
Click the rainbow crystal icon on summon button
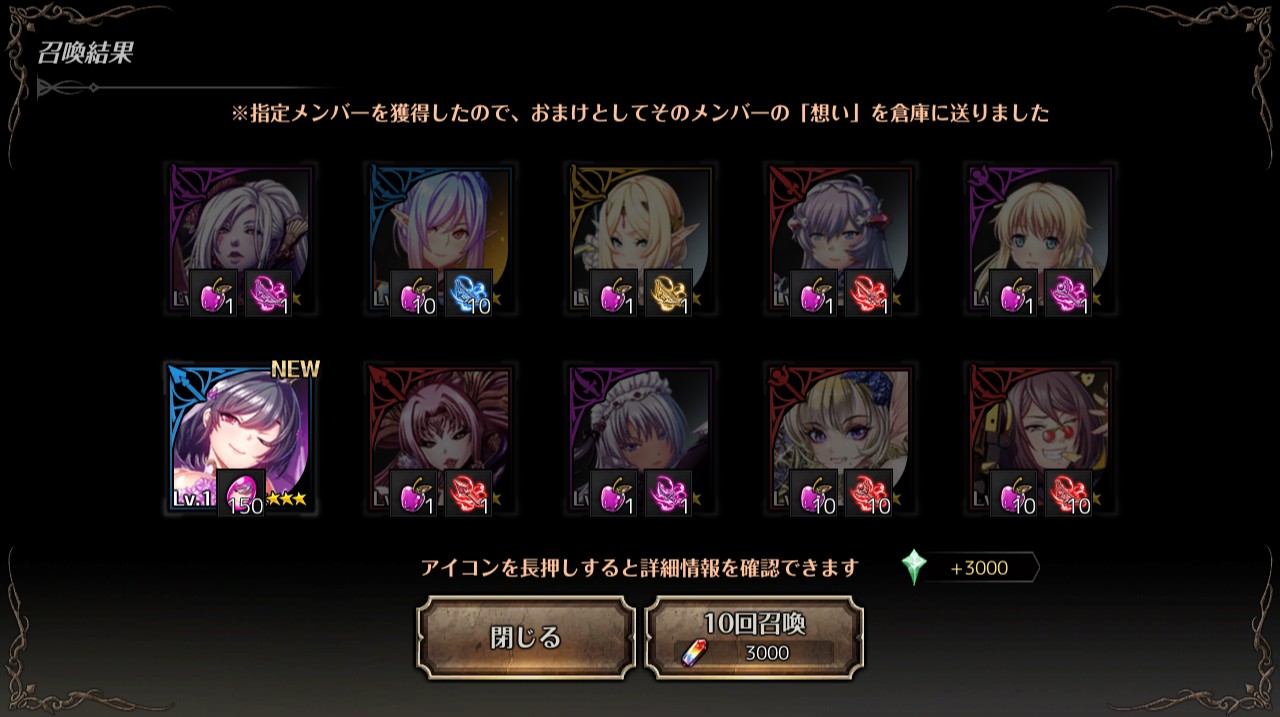pos(692,653)
